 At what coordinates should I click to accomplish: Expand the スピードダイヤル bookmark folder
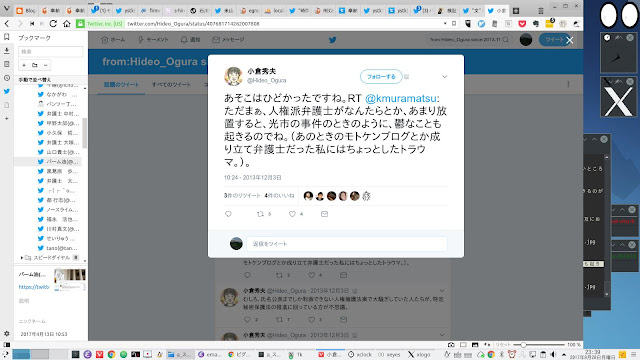coord(22,258)
